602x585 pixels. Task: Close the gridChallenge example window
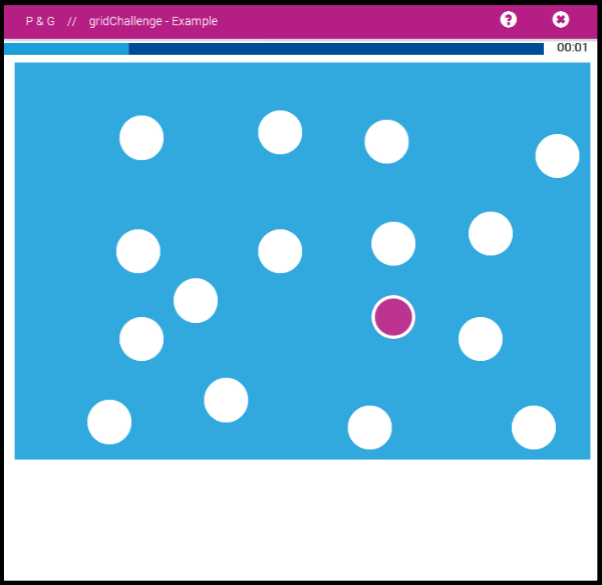click(561, 20)
